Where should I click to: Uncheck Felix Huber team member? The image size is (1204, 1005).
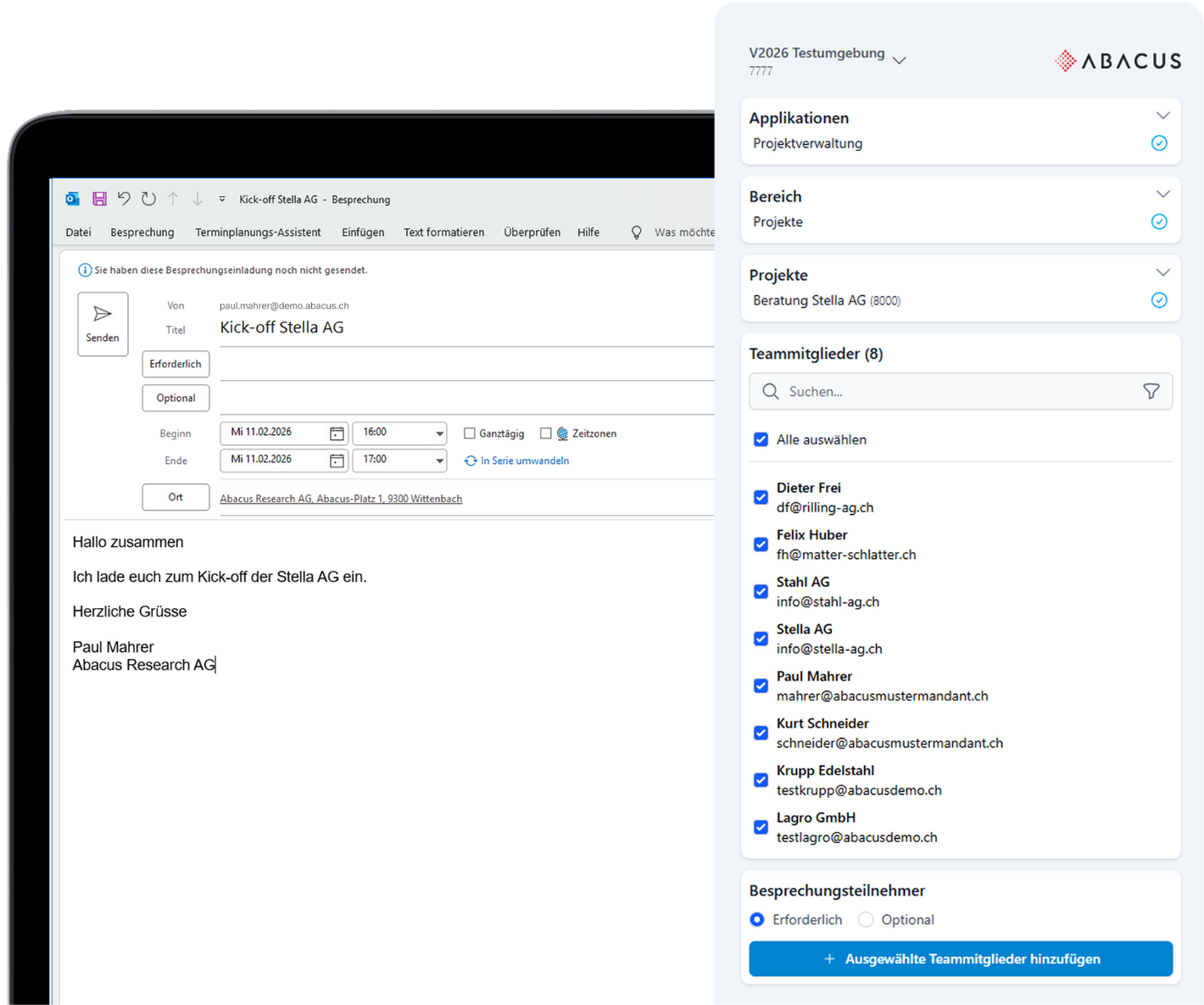[761, 544]
